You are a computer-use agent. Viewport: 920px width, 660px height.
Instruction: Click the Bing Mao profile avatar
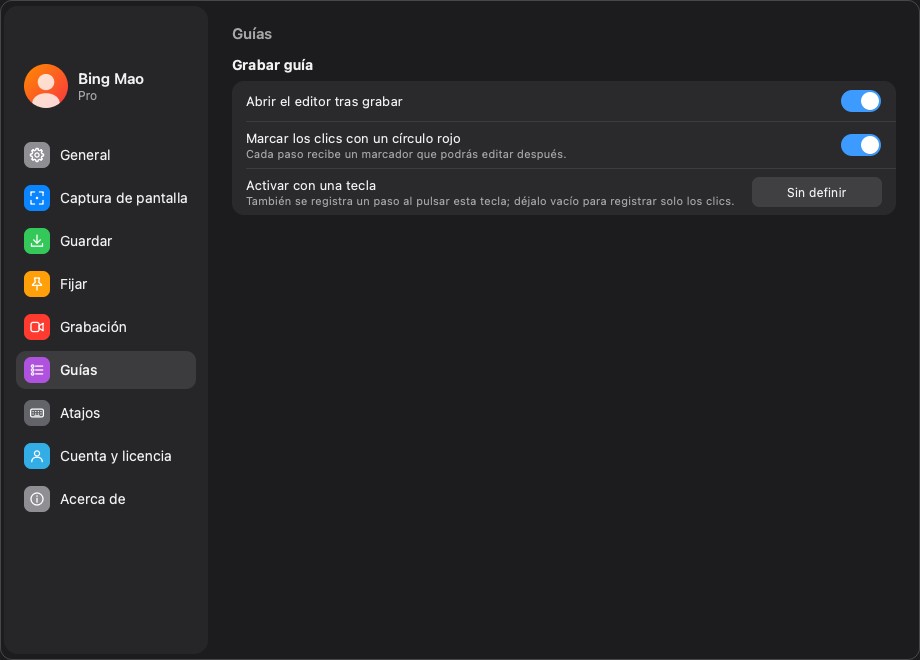pyautogui.click(x=46, y=86)
